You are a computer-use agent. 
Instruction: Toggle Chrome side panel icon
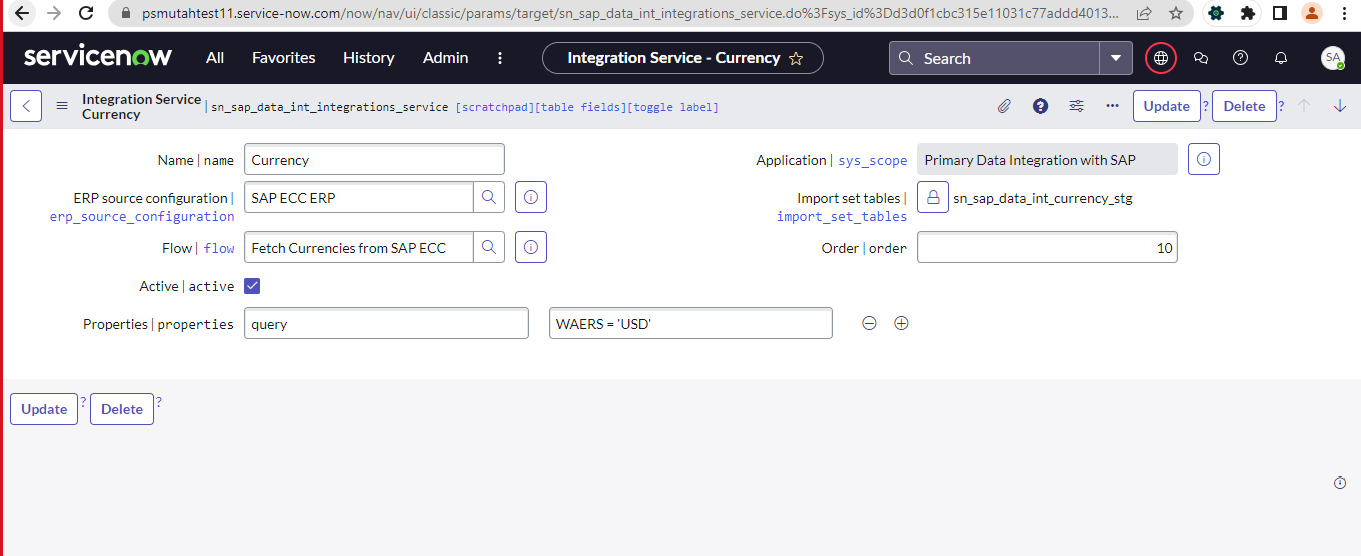coord(1279,14)
